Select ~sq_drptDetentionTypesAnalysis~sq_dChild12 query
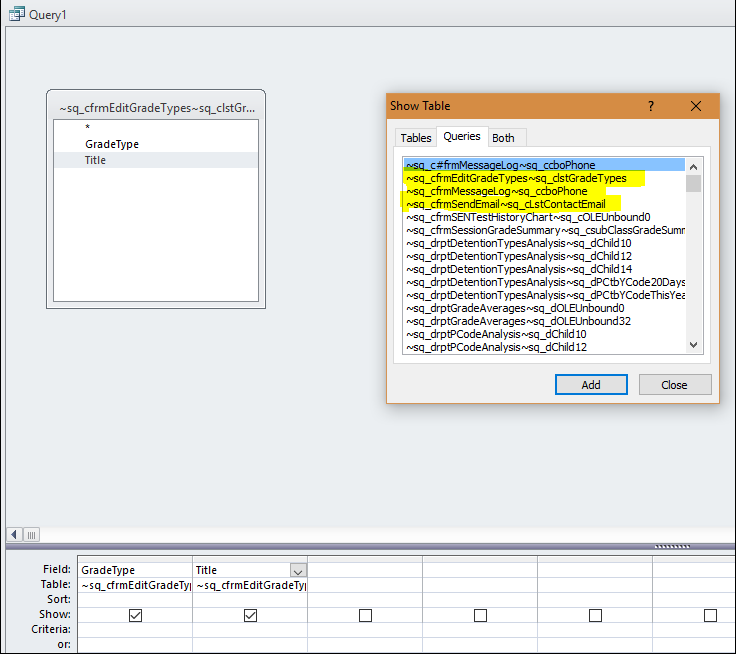 pos(544,256)
